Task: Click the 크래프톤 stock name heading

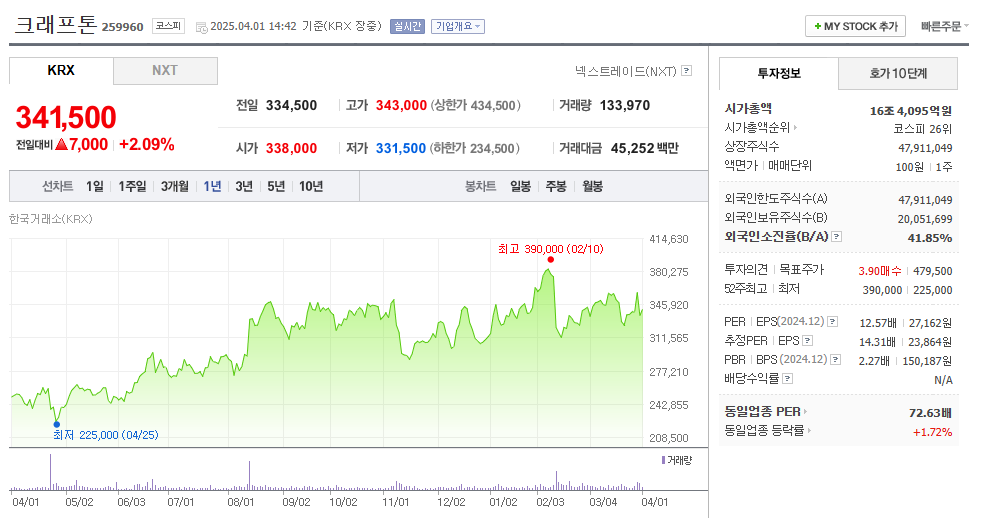Action: click(56, 25)
